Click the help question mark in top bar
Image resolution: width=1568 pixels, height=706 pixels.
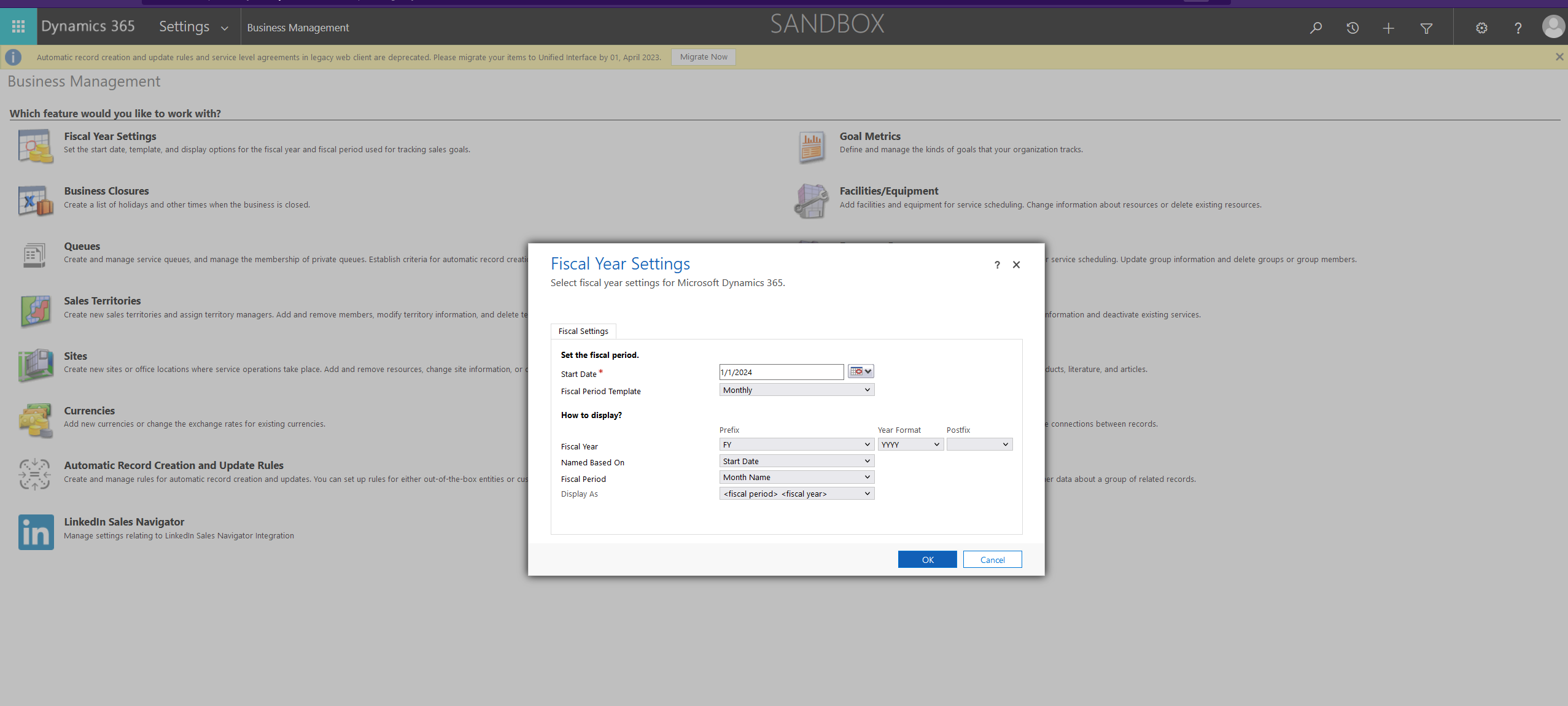coord(1518,28)
